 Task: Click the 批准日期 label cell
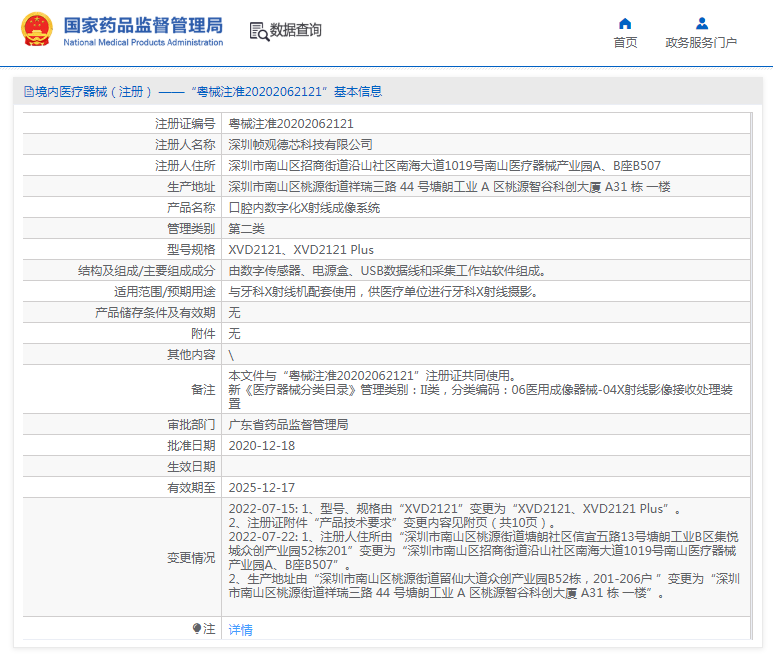click(x=122, y=446)
